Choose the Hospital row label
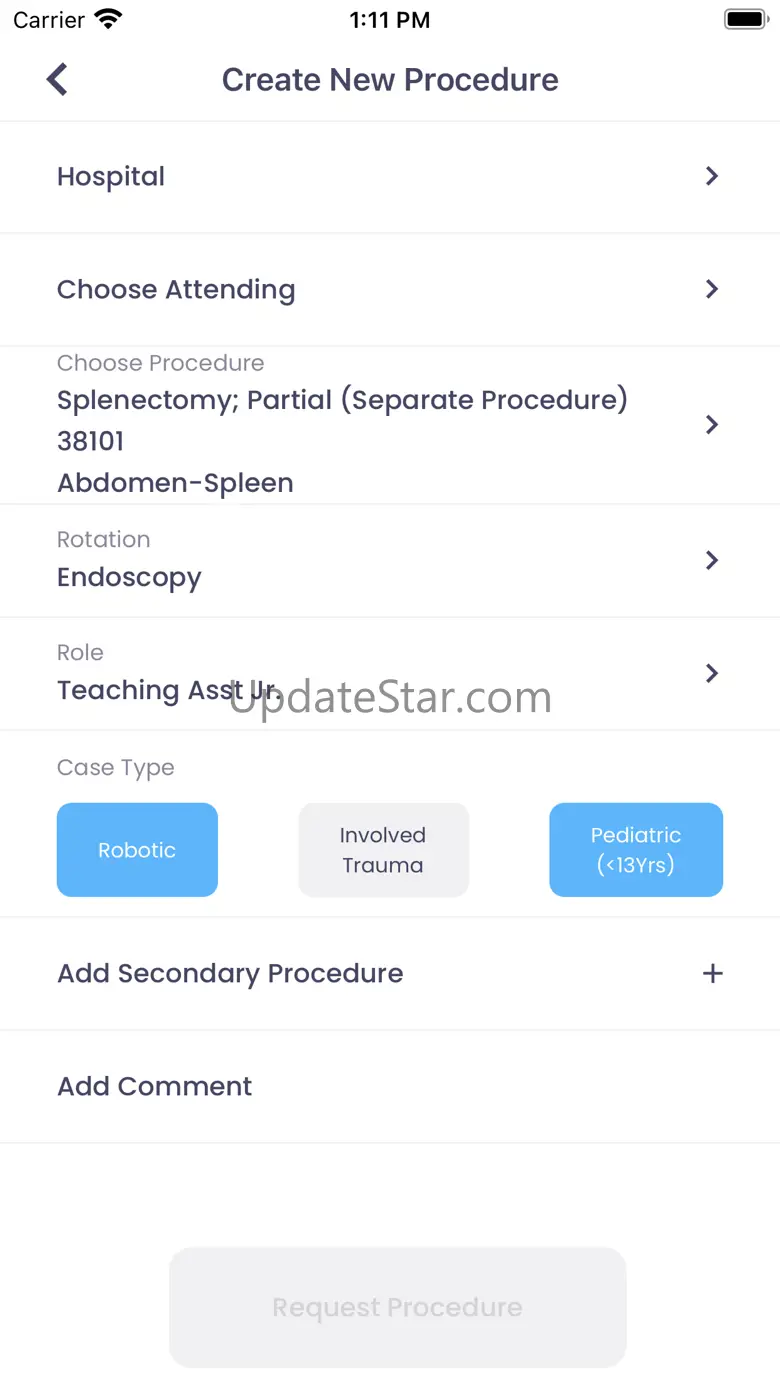Image resolution: width=780 pixels, height=1387 pixels. pos(111,176)
